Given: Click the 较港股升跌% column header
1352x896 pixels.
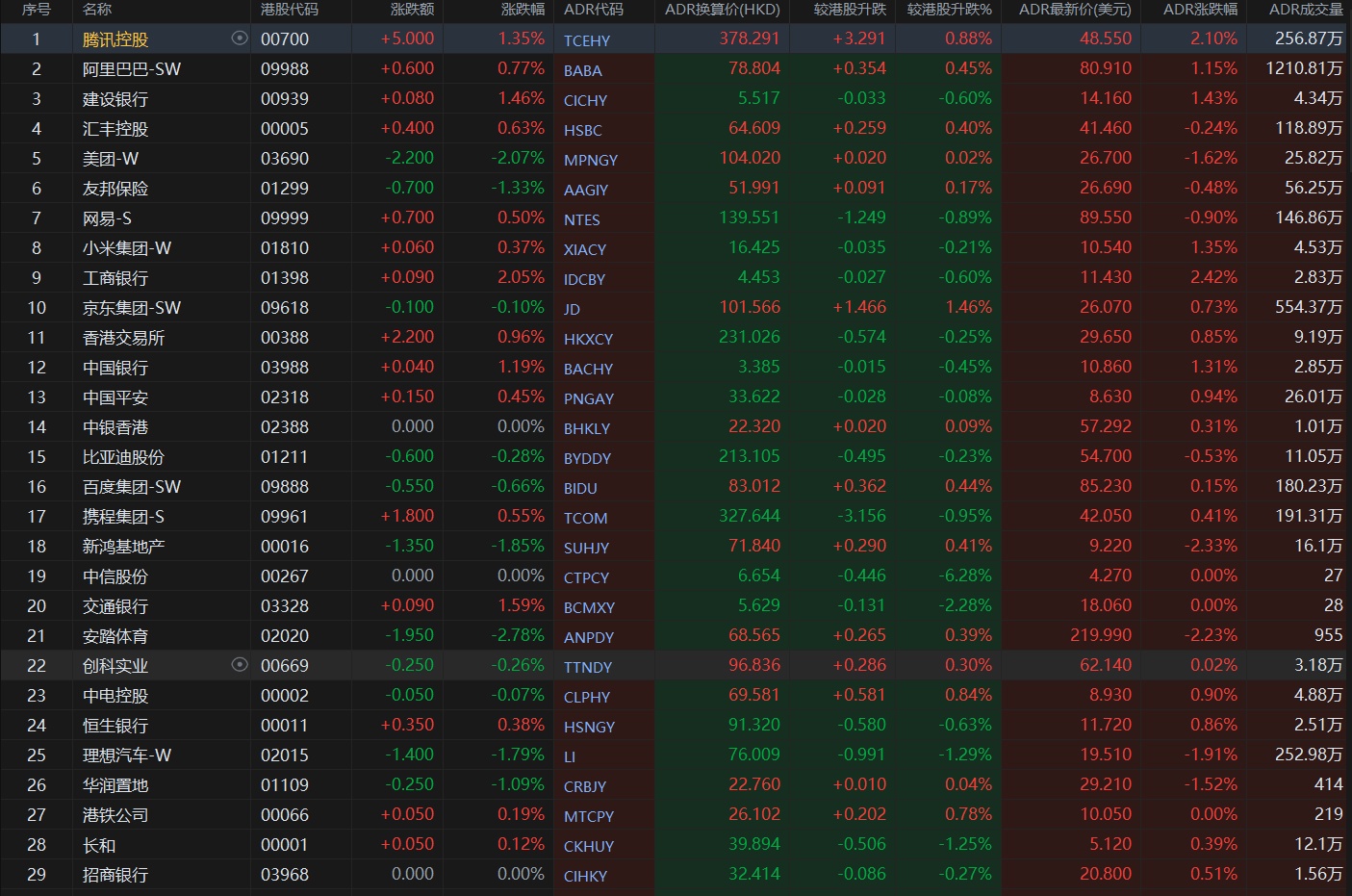Looking at the screenshot, I should pos(950,10).
